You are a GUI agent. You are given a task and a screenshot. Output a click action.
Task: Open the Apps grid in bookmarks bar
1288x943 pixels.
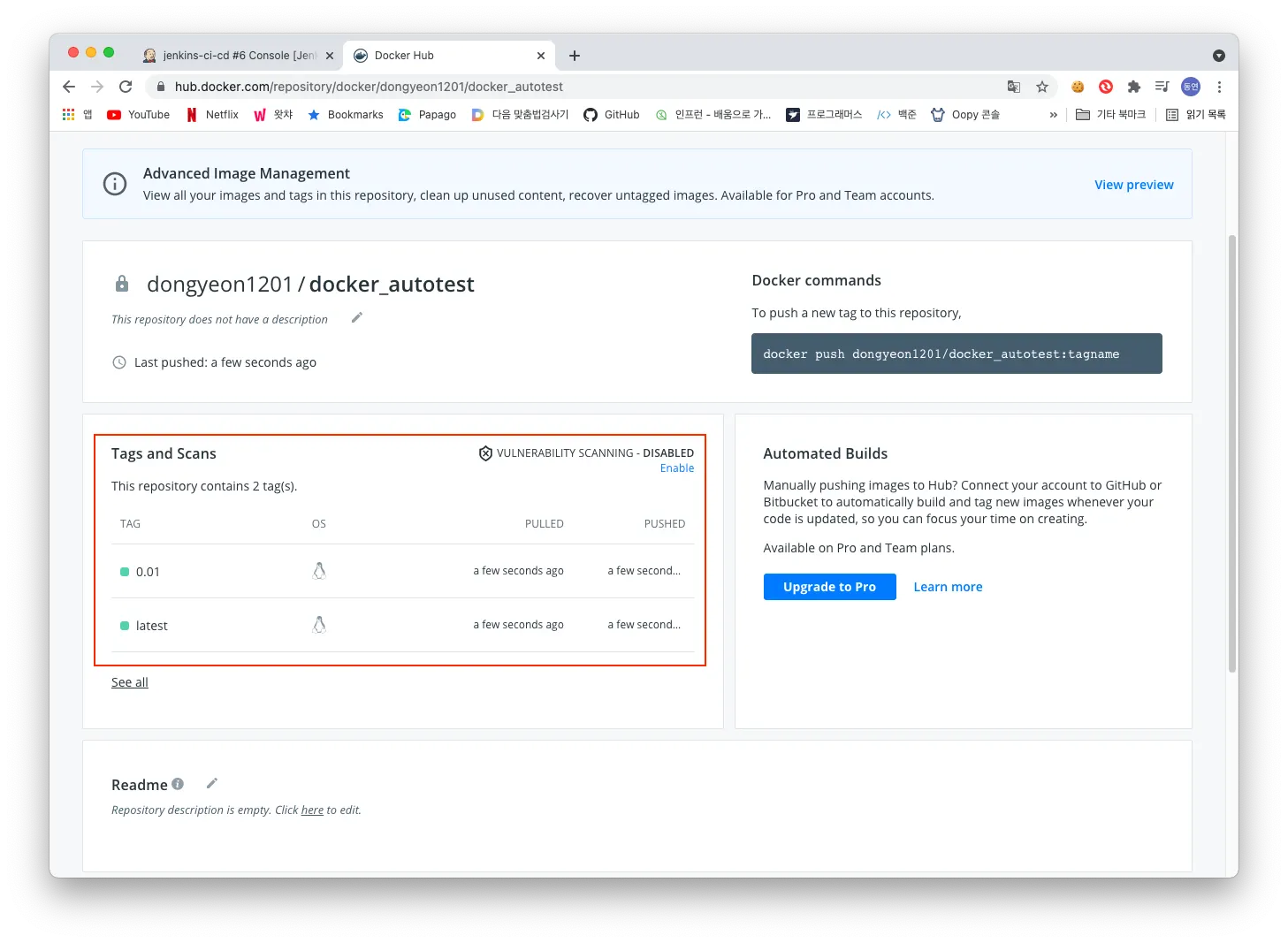point(69,115)
